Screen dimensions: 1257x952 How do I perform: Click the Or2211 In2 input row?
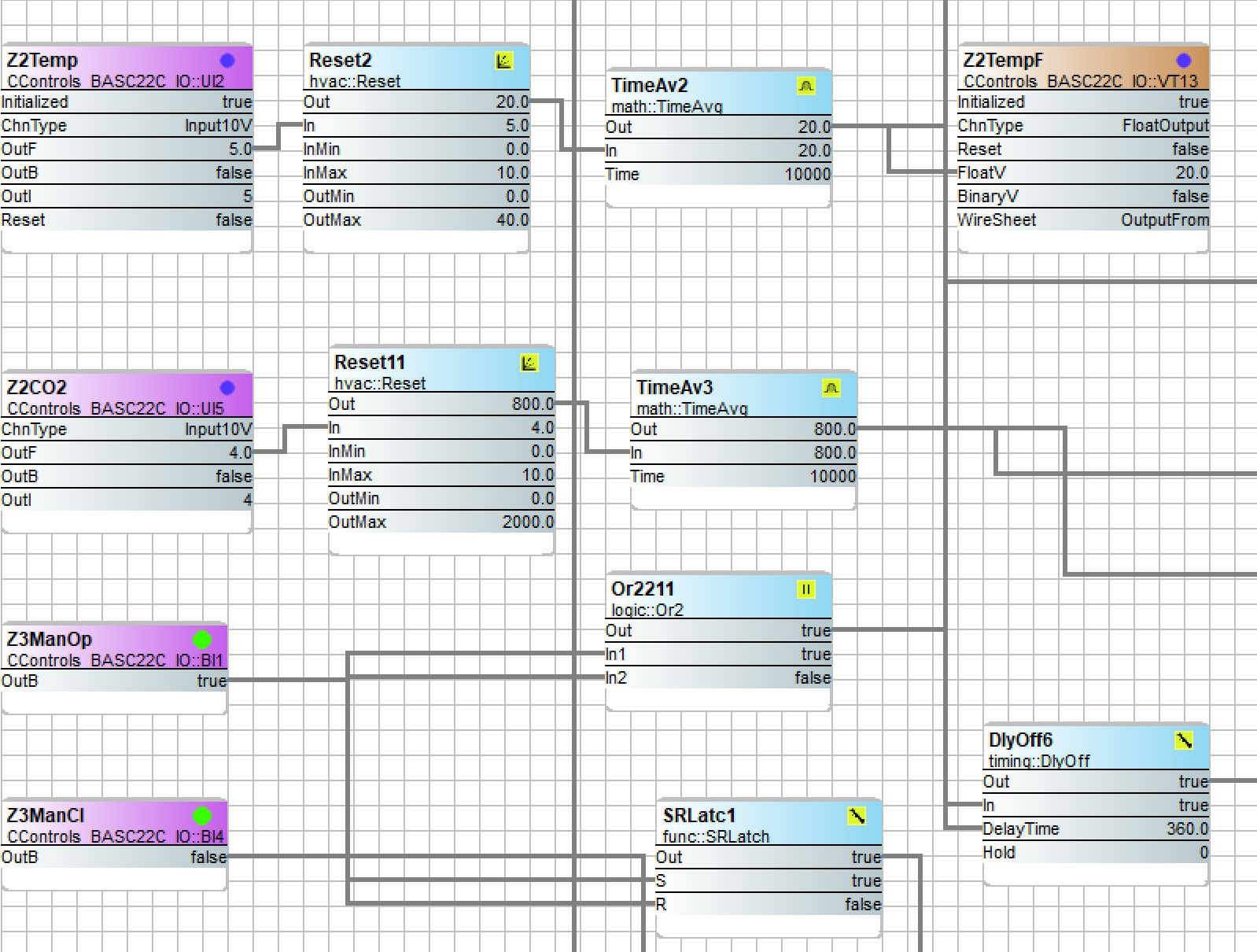pos(717,678)
